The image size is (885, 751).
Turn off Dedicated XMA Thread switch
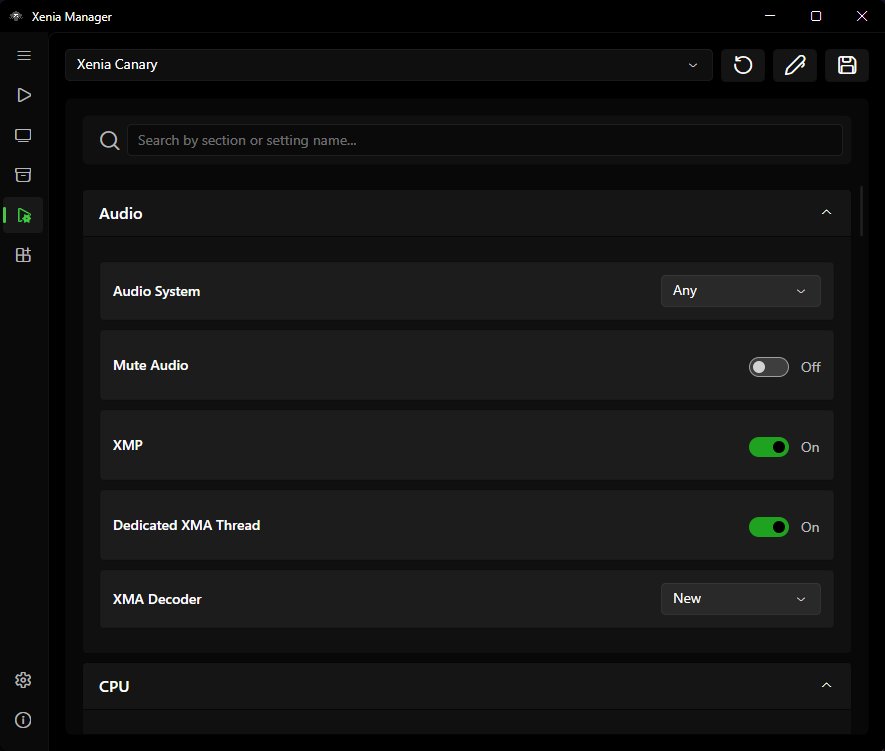769,527
